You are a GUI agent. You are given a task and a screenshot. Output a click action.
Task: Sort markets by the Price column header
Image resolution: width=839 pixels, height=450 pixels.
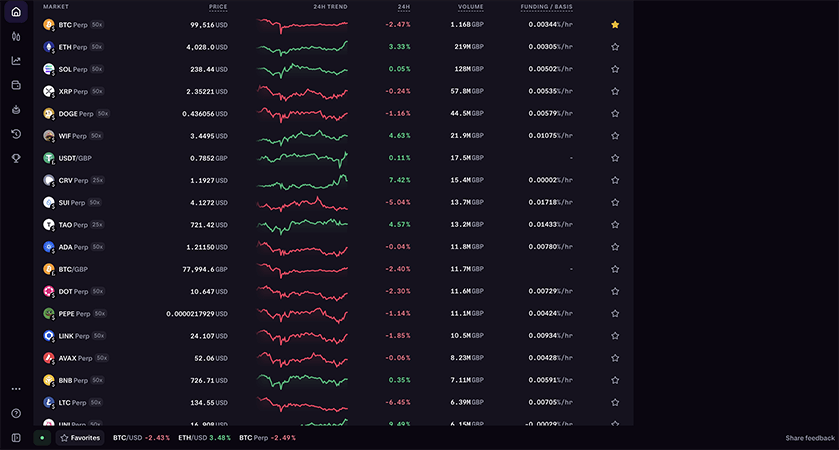(217, 6)
